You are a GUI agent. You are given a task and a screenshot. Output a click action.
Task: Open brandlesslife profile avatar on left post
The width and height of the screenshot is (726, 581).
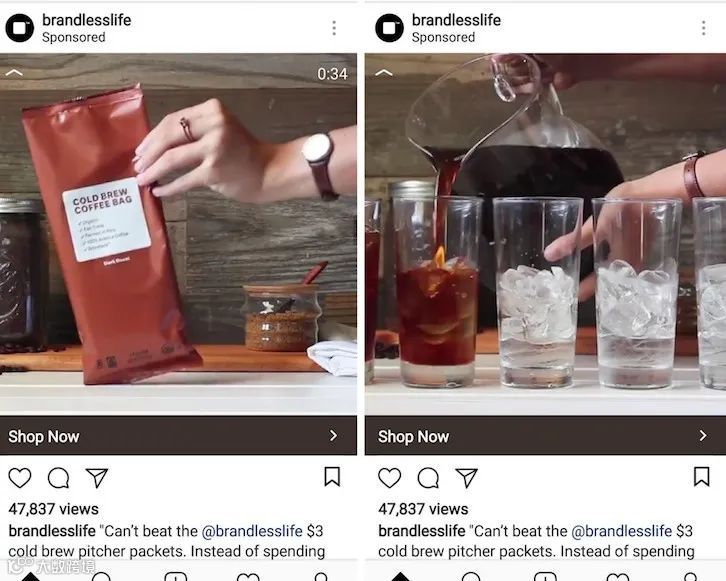[x=19, y=28]
